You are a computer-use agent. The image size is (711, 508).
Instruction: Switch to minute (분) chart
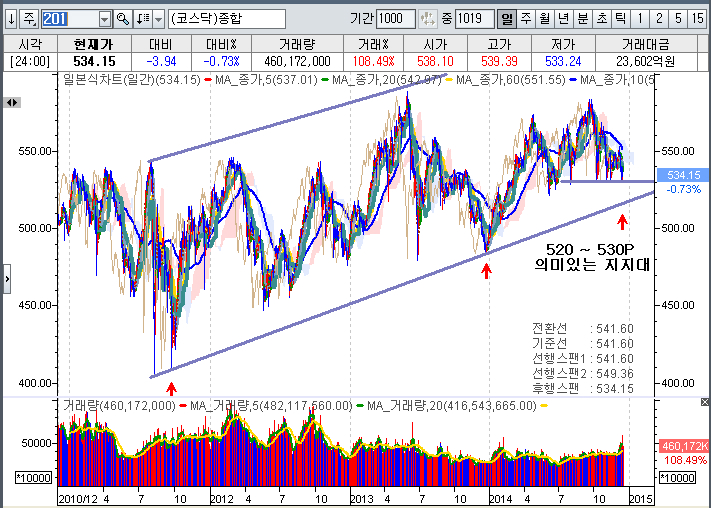(x=583, y=19)
